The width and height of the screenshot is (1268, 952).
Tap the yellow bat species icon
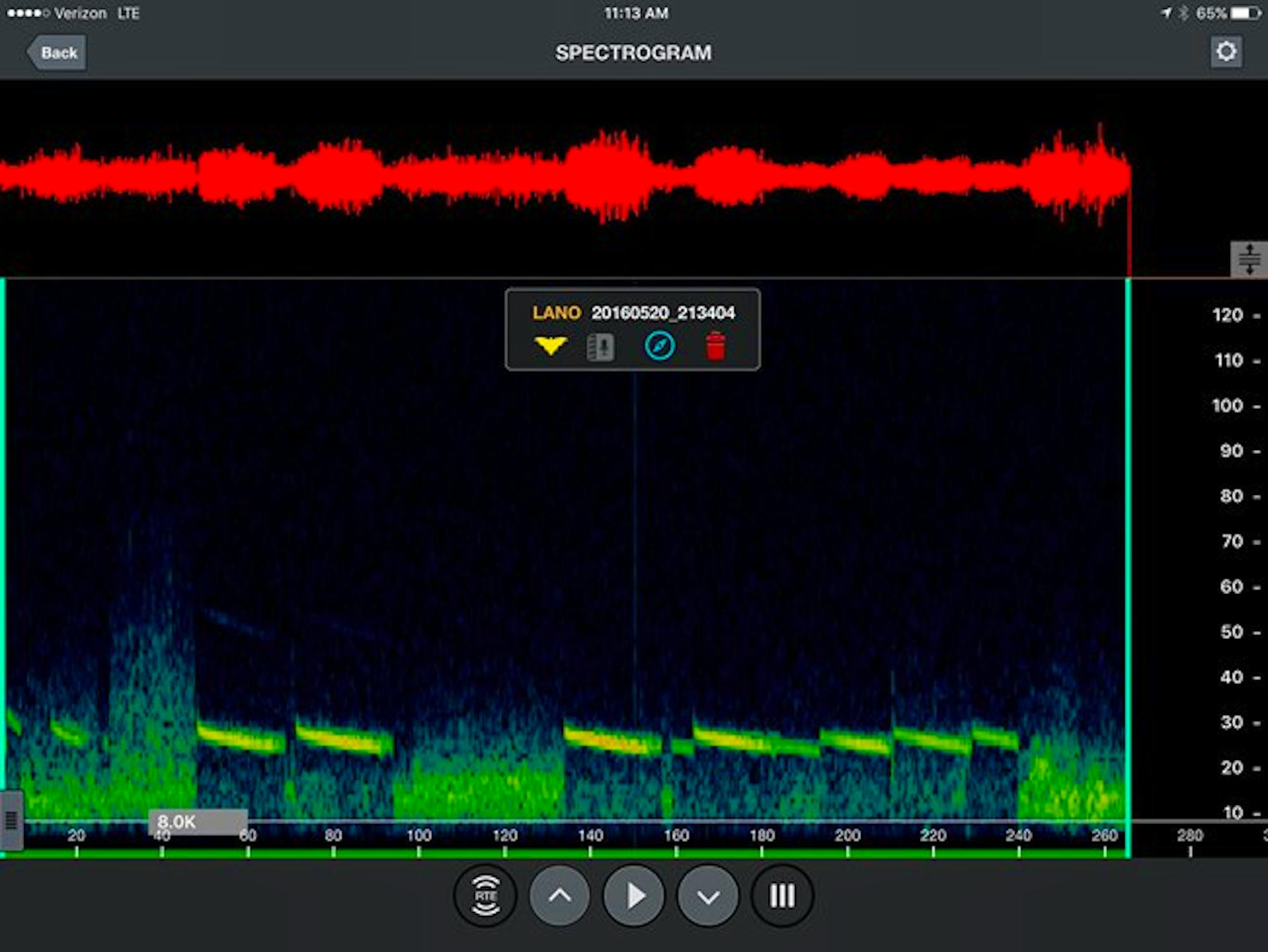[x=550, y=346]
